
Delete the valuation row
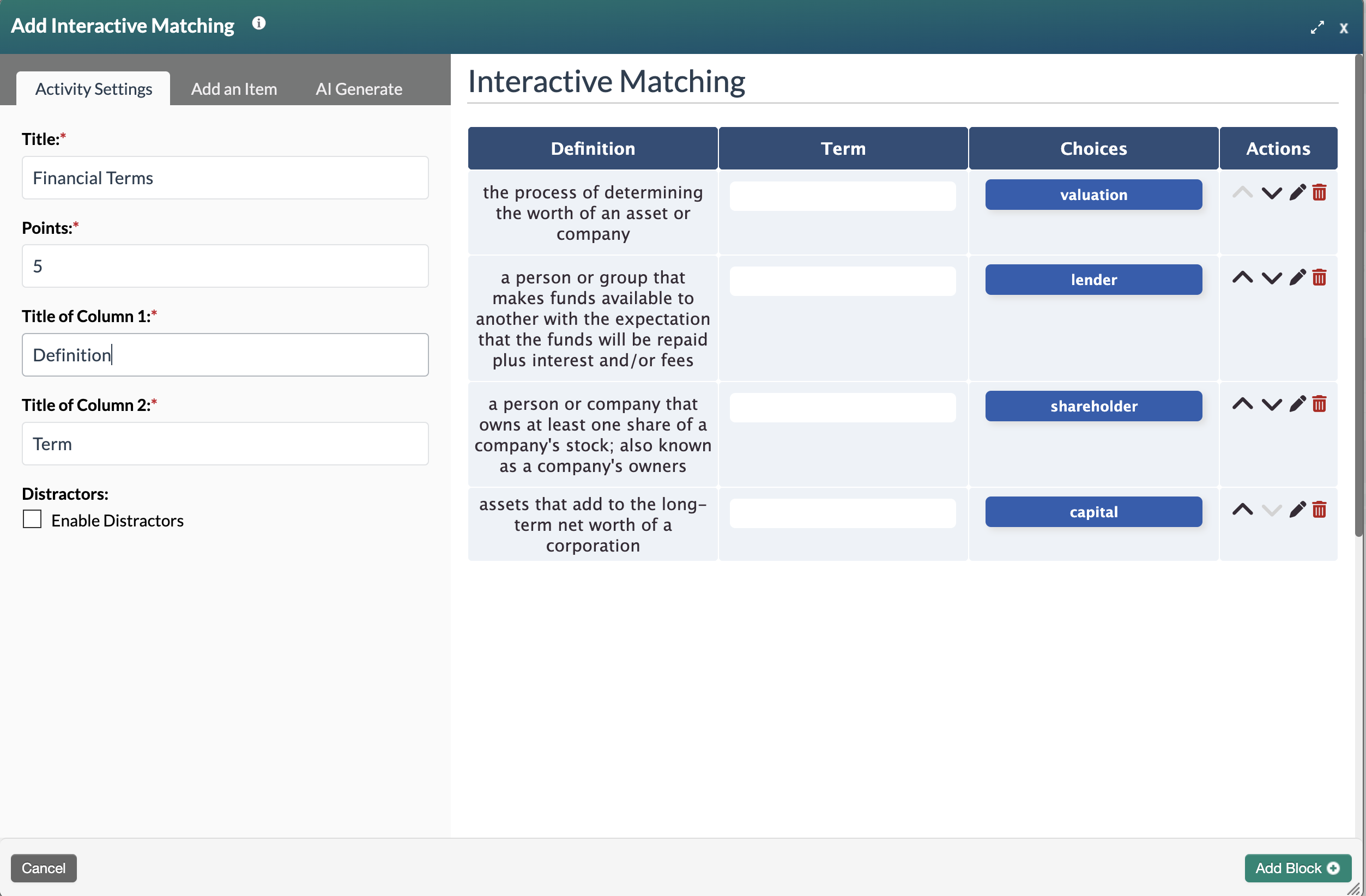click(1319, 193)
